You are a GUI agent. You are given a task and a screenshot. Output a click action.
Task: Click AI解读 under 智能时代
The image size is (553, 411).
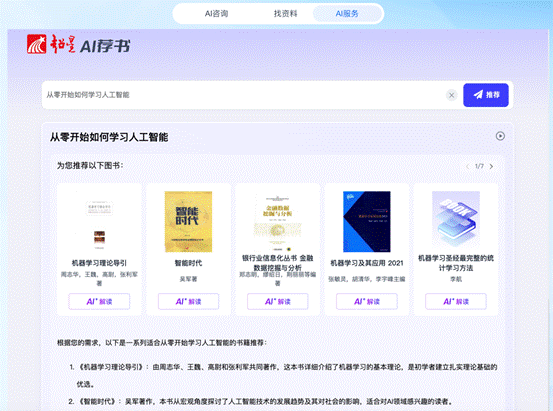(x=188, y=302)
